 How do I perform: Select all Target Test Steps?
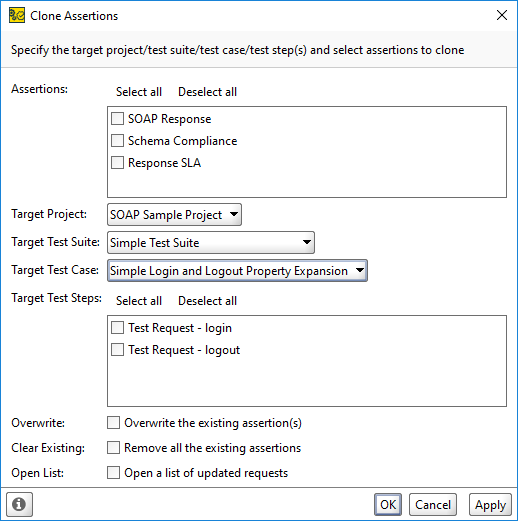click(x=139, y=301)
